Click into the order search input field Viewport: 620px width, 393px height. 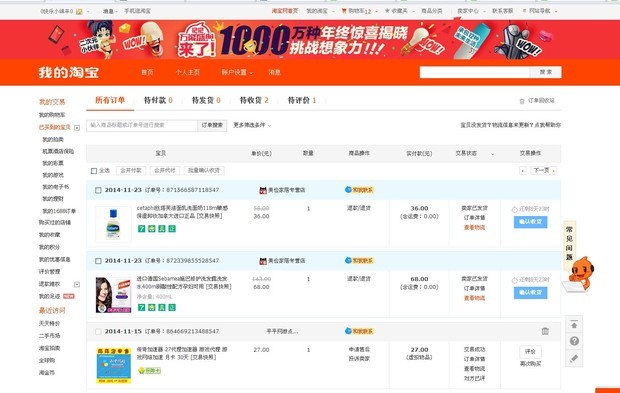(x=142, y=125)
